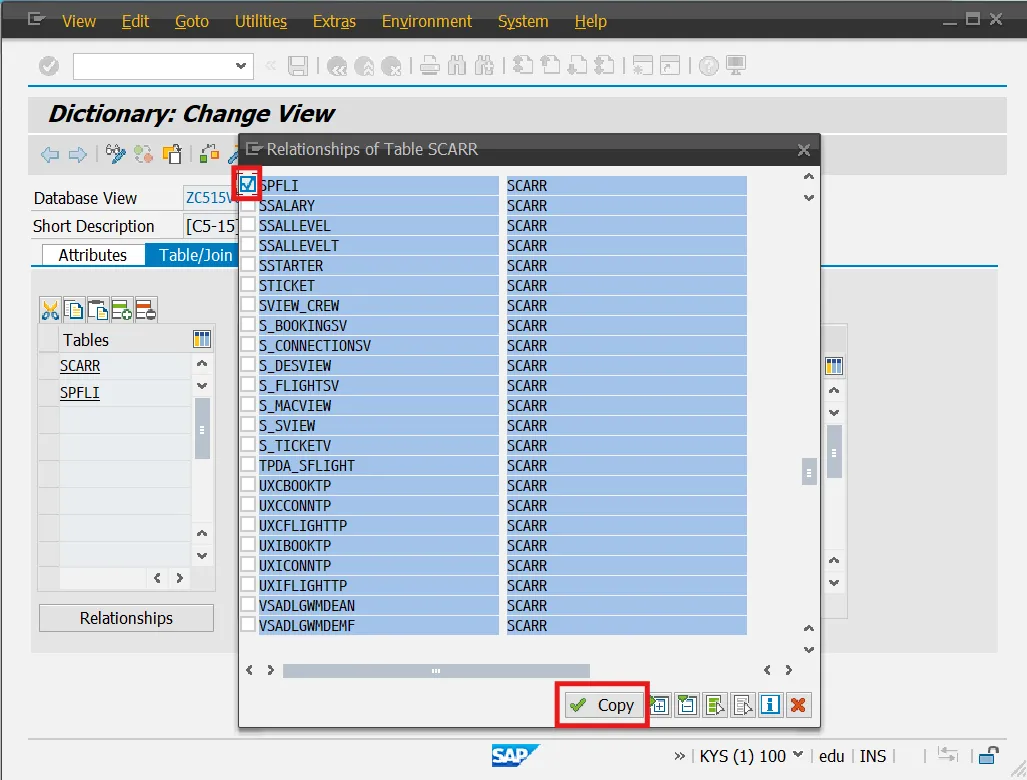1027x780 pixels.
Task: Switch to the Attributes tab
Action: pyautogui.click(x=93, y=255)
